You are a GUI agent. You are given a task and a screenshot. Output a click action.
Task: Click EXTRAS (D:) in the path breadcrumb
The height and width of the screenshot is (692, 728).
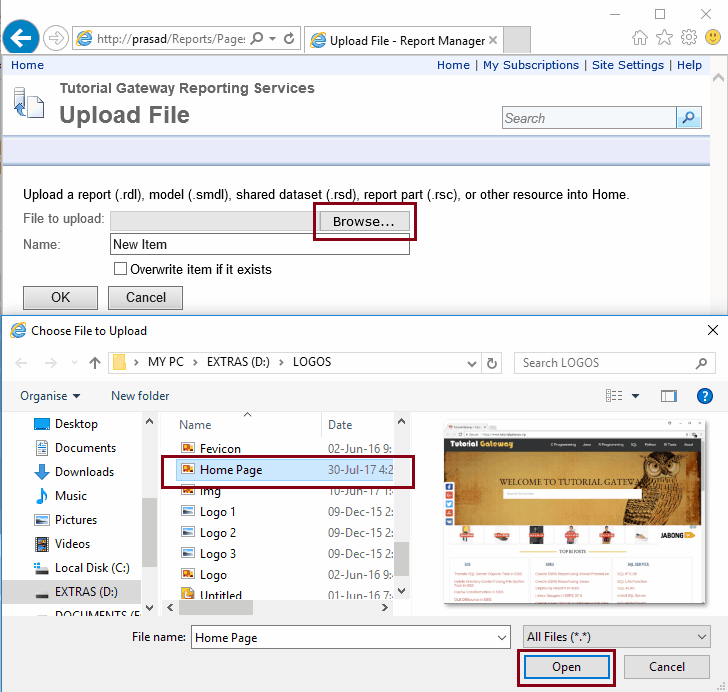point(238,362)
